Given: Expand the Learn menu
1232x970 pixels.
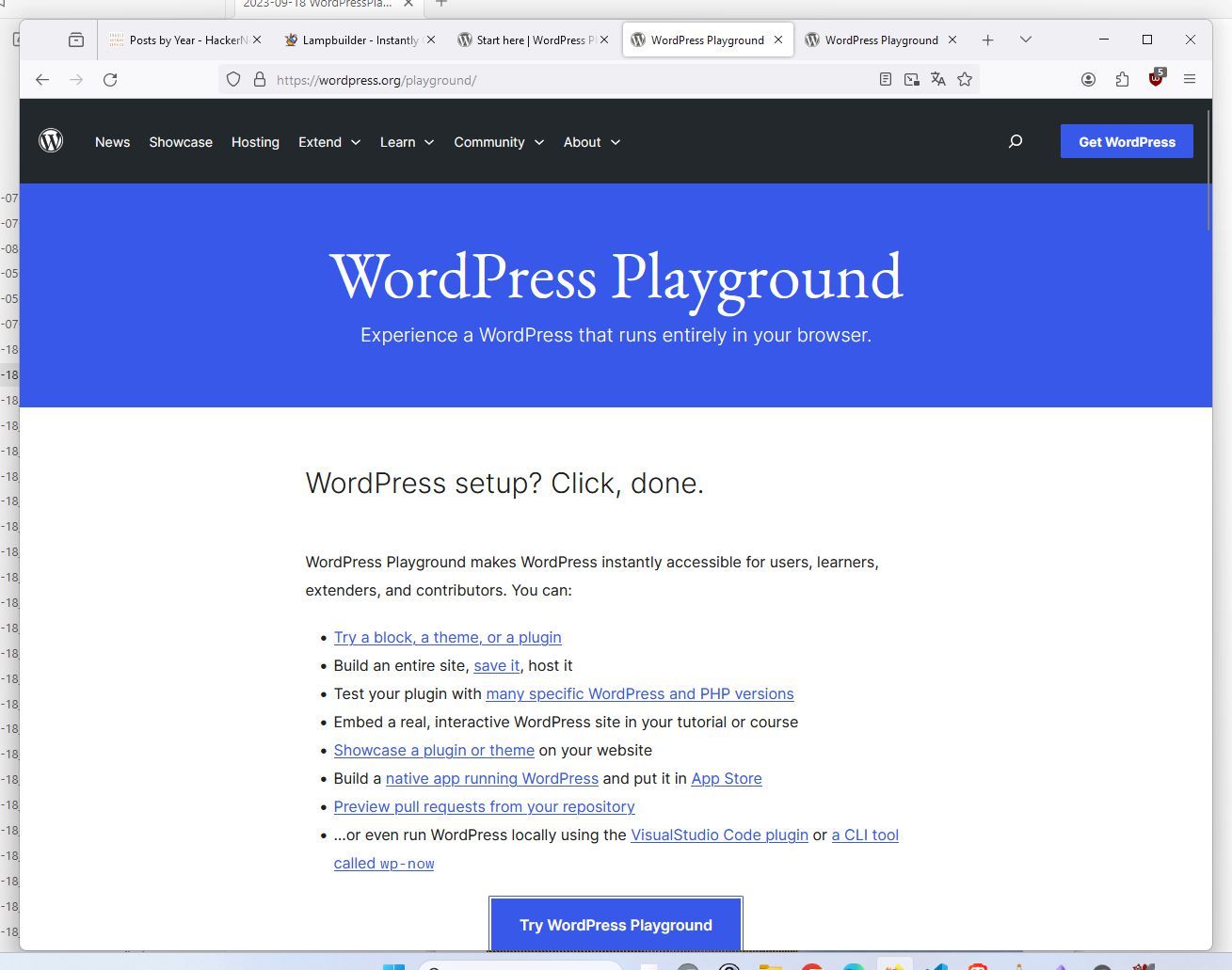Looking at the screenshot, I should pos(407,142).
